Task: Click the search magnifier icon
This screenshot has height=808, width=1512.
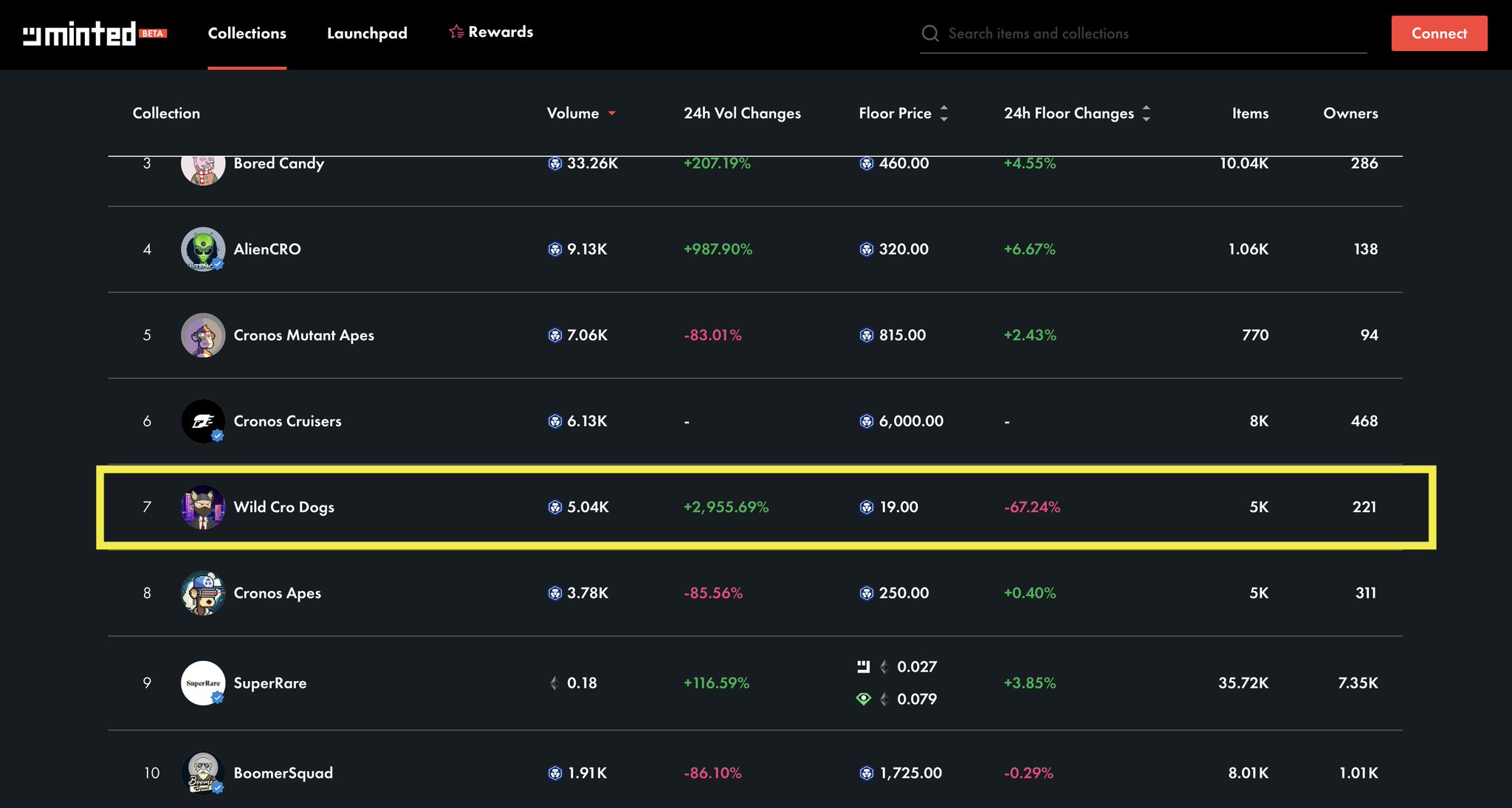Action: click(930, 33)
